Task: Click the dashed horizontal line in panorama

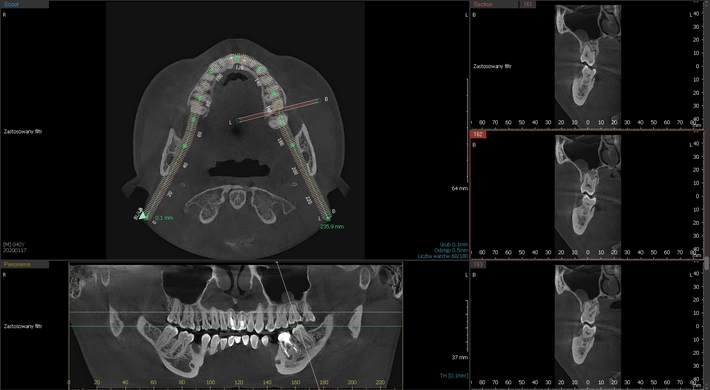Action: (235, 312)
